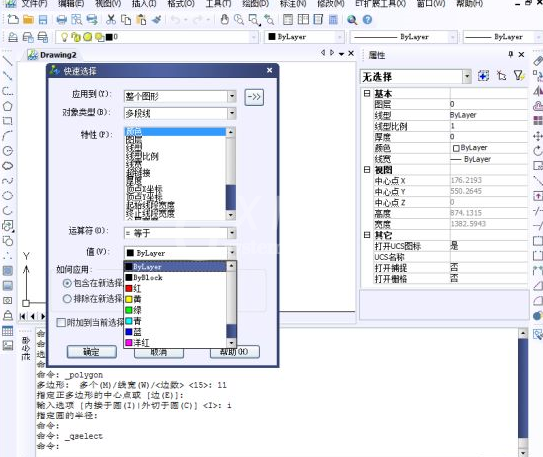
Task: Select the Revision Cloud tool
Action: (x=8, y=166)
